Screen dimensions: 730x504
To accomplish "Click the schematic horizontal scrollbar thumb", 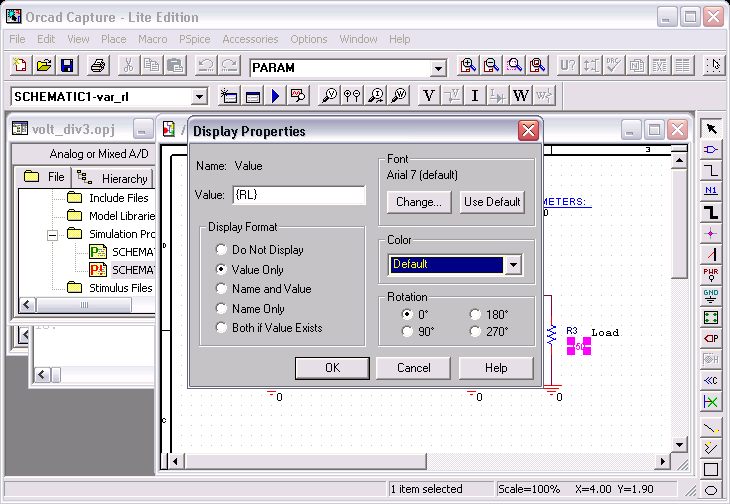I will coord(305,462).
